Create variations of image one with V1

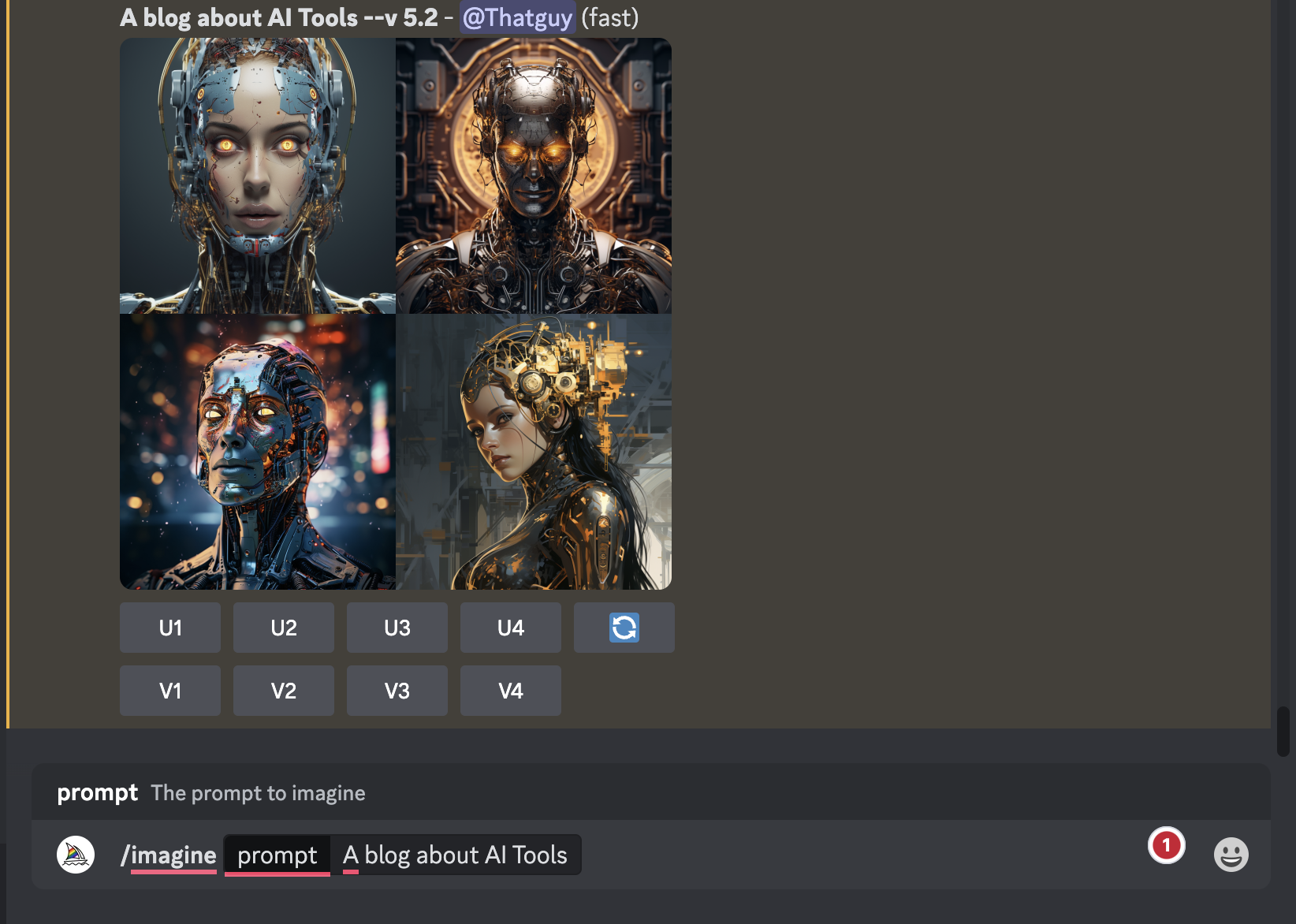click(170, 691)
